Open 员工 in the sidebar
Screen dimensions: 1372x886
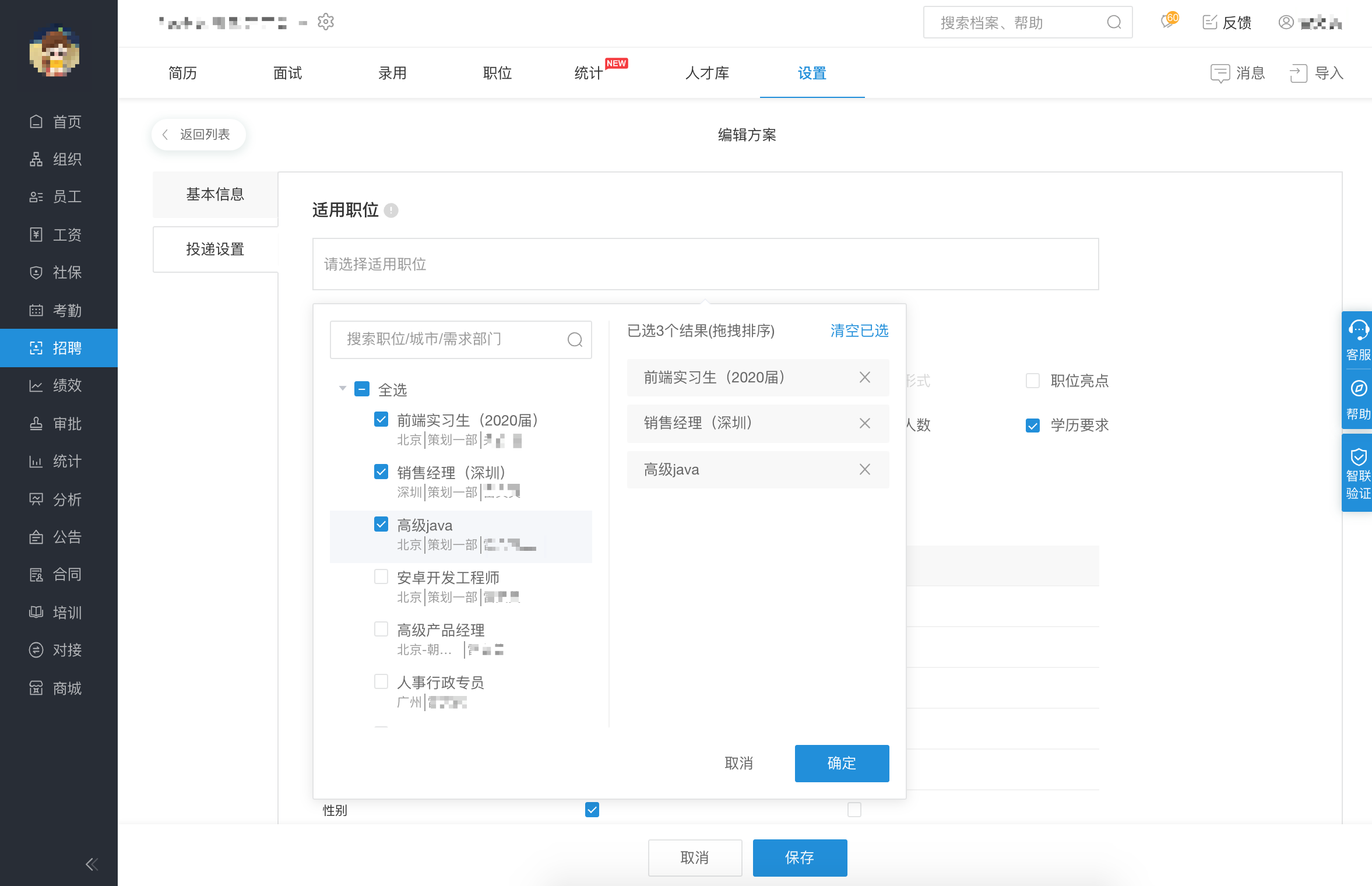pyautogui.click(x=59, y=197)
